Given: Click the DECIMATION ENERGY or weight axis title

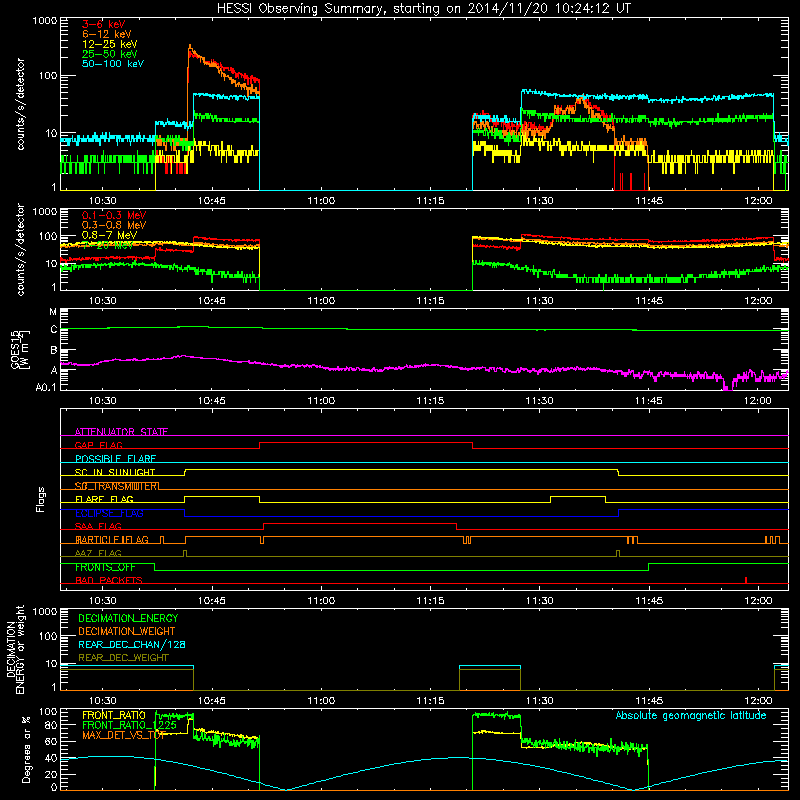Looking at the screenshot, I should pyautogui.click(x=15, y=649).
